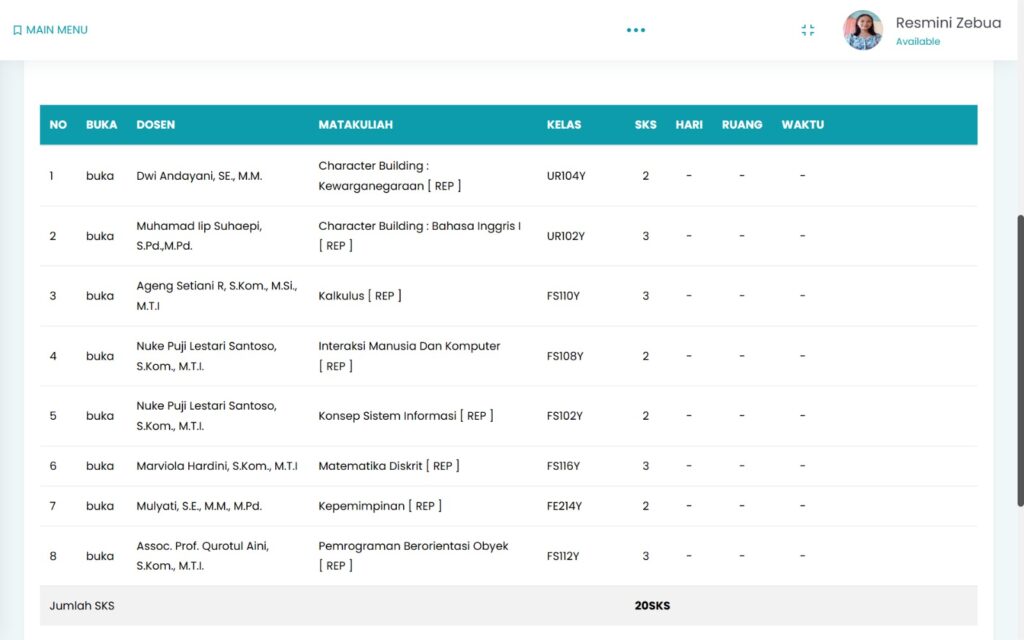
Task: Click buka for Bahasa Inggris I row
Action: click(100, 236)
